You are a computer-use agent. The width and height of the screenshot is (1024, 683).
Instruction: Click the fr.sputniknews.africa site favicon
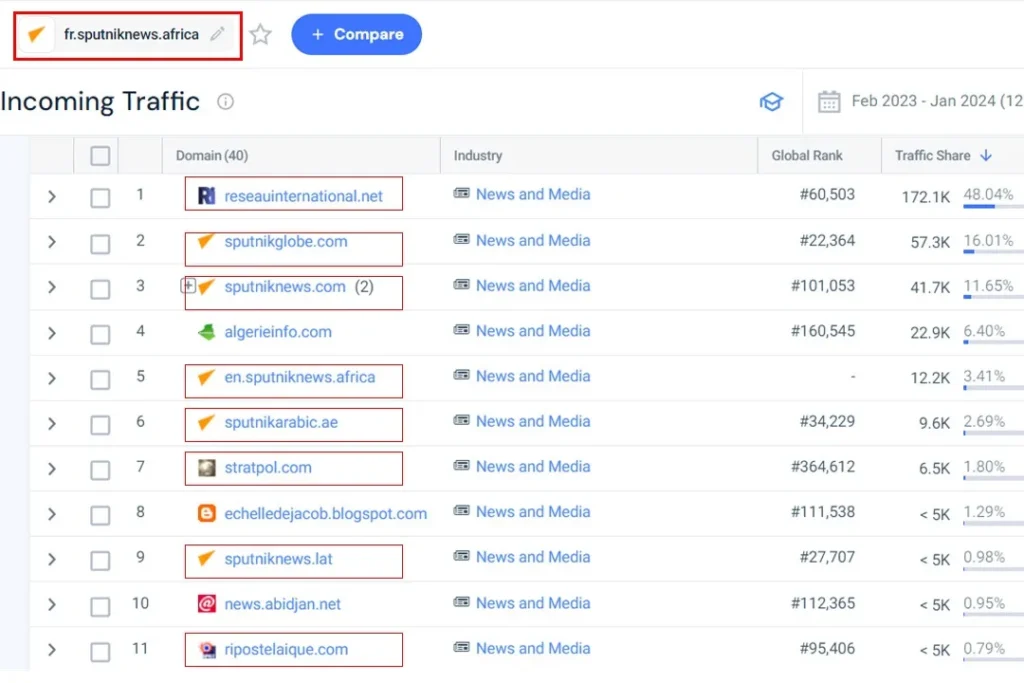pyautogui.click(x=37, y=34)
